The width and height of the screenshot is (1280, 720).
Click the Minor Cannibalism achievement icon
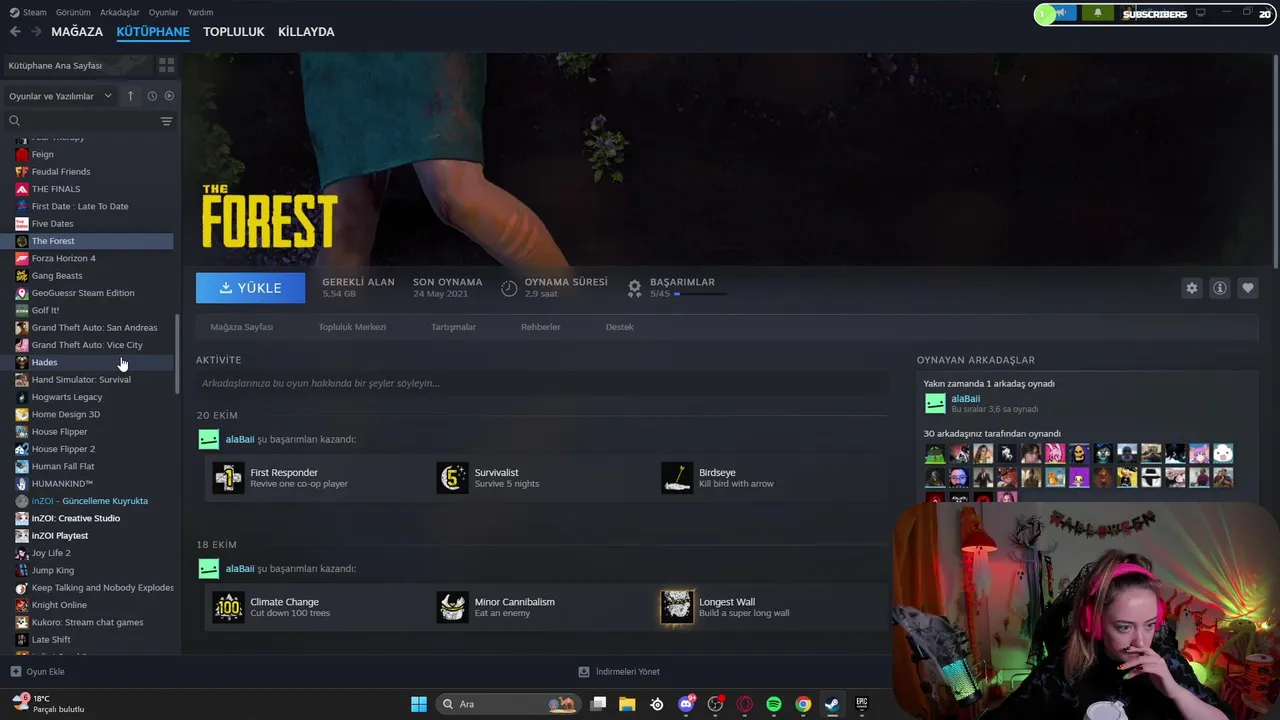pyautogui.click(x=452, y=607)
